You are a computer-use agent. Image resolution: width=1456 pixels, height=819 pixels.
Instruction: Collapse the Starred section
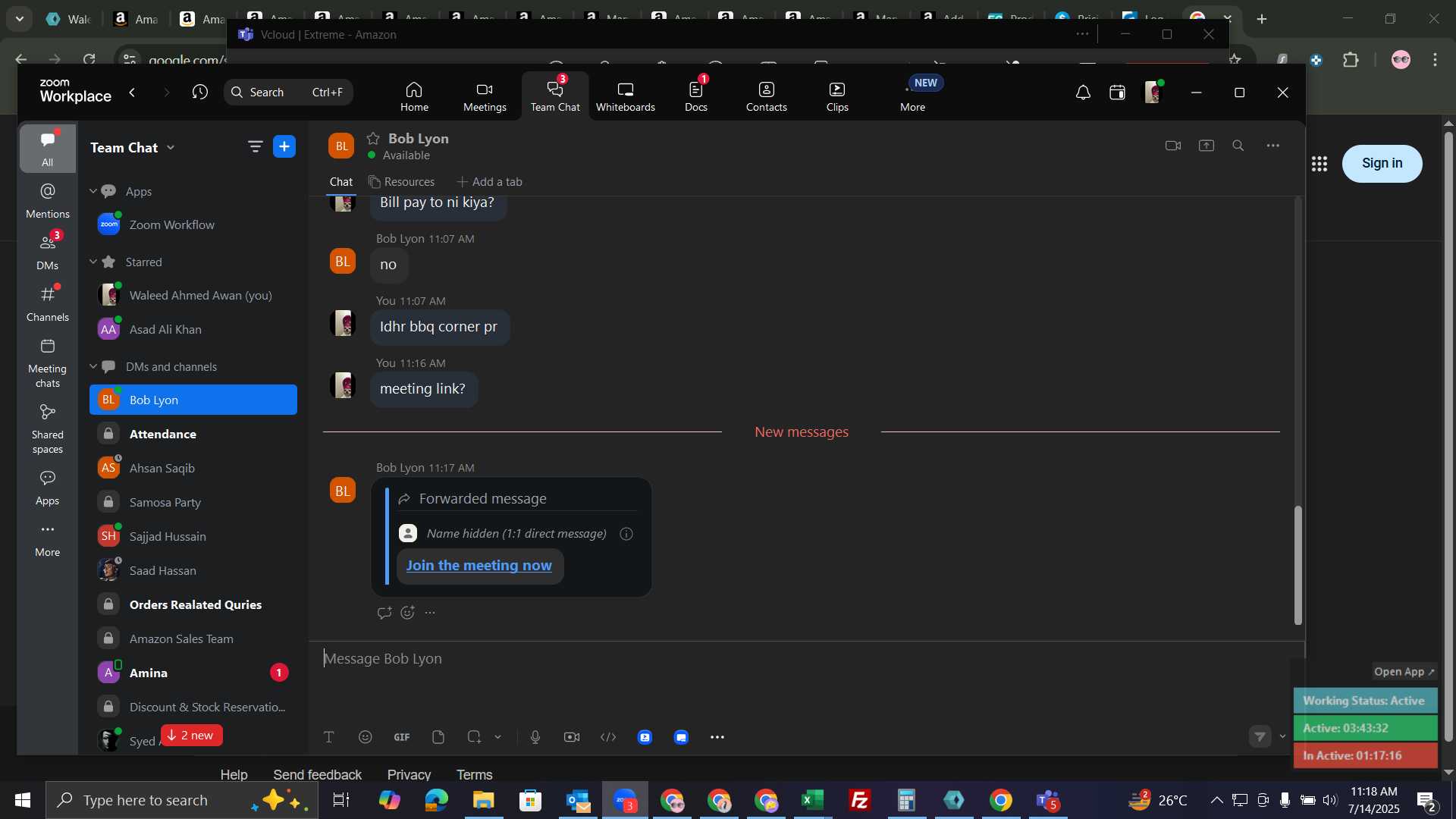tap(93, 262)
